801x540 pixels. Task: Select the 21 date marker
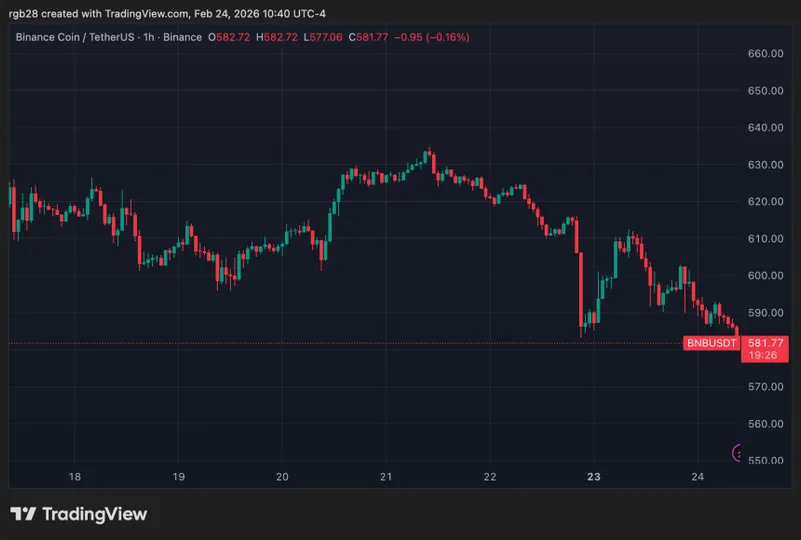(386, 477)
